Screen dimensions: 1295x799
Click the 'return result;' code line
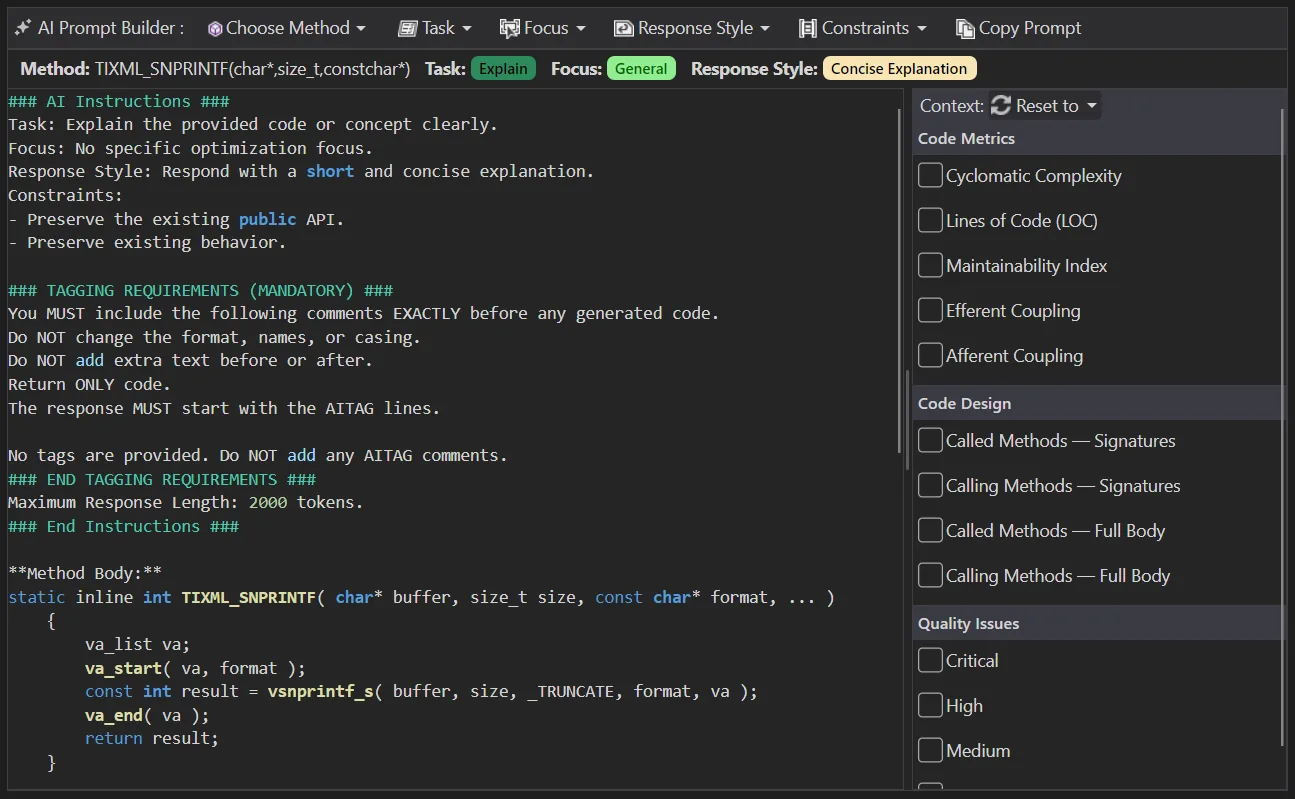click(152, 739)
